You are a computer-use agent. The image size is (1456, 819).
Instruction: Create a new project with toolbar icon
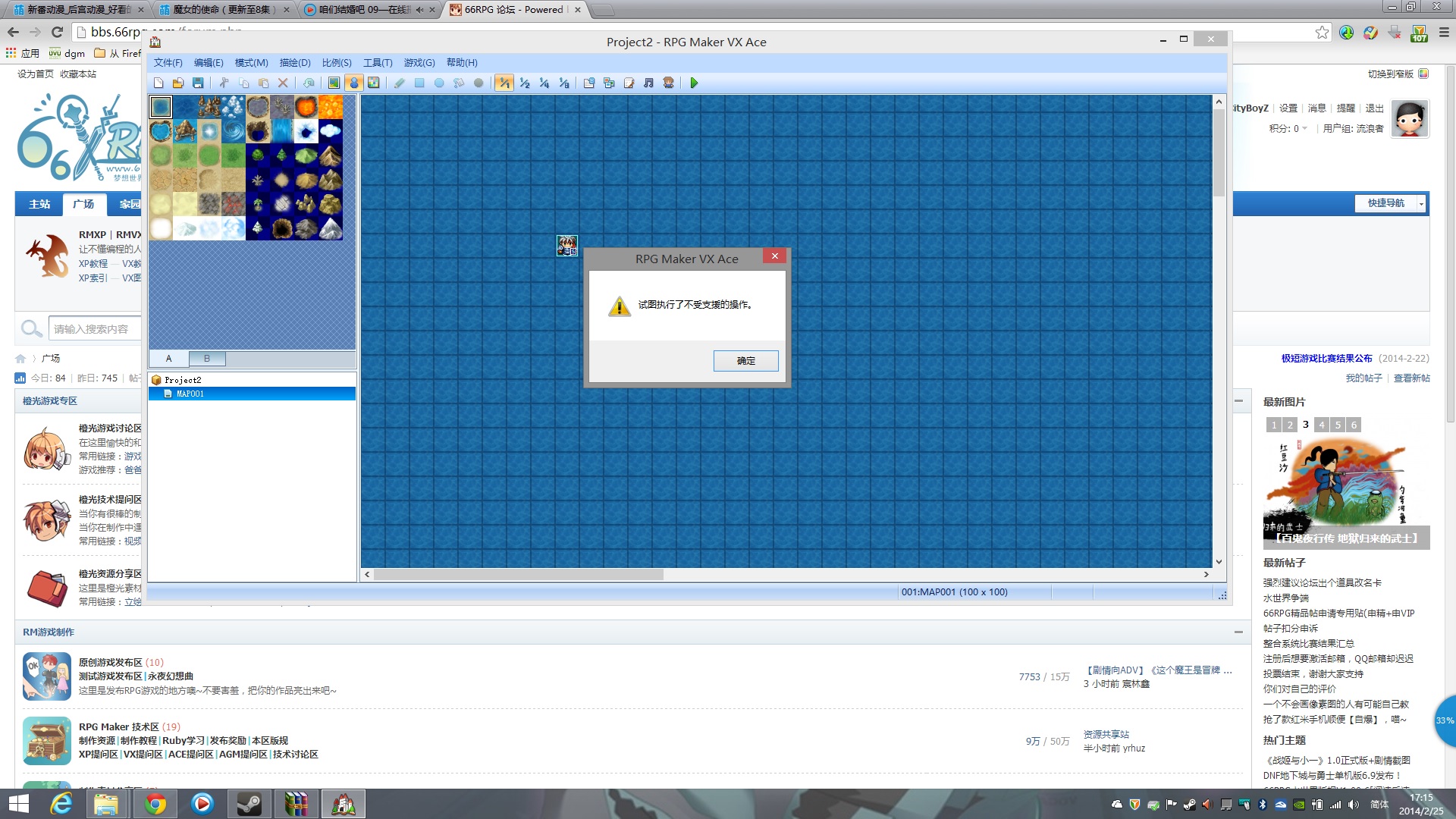(158, 83)
